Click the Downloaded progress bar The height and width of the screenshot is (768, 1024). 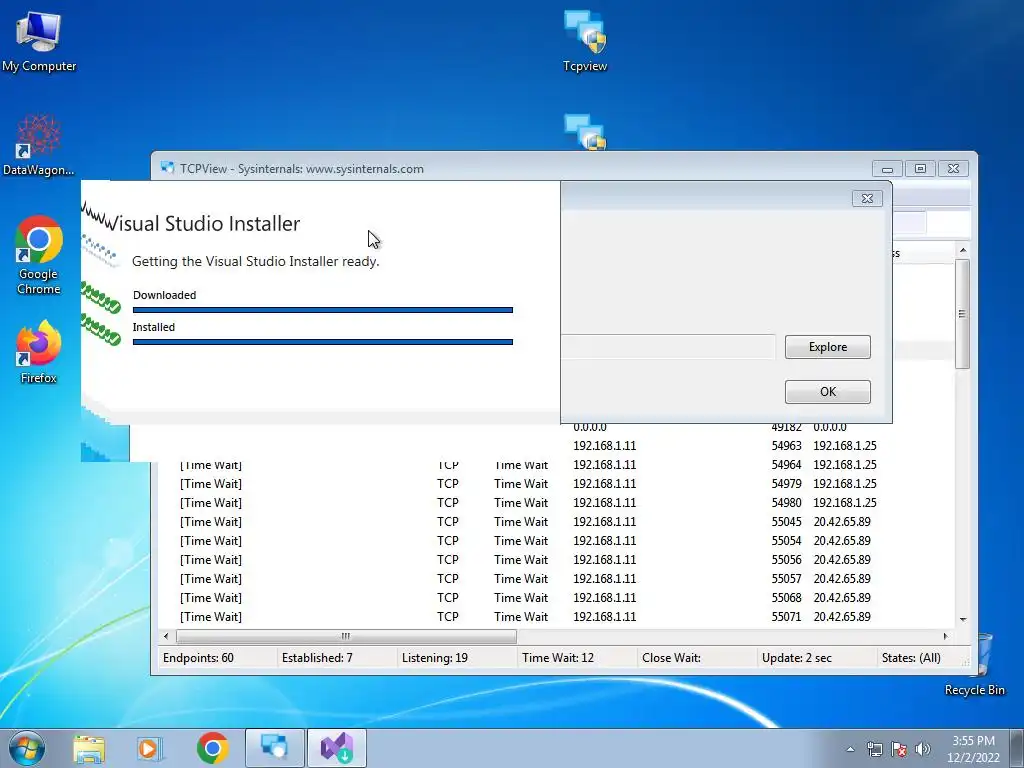coord(323,310)
